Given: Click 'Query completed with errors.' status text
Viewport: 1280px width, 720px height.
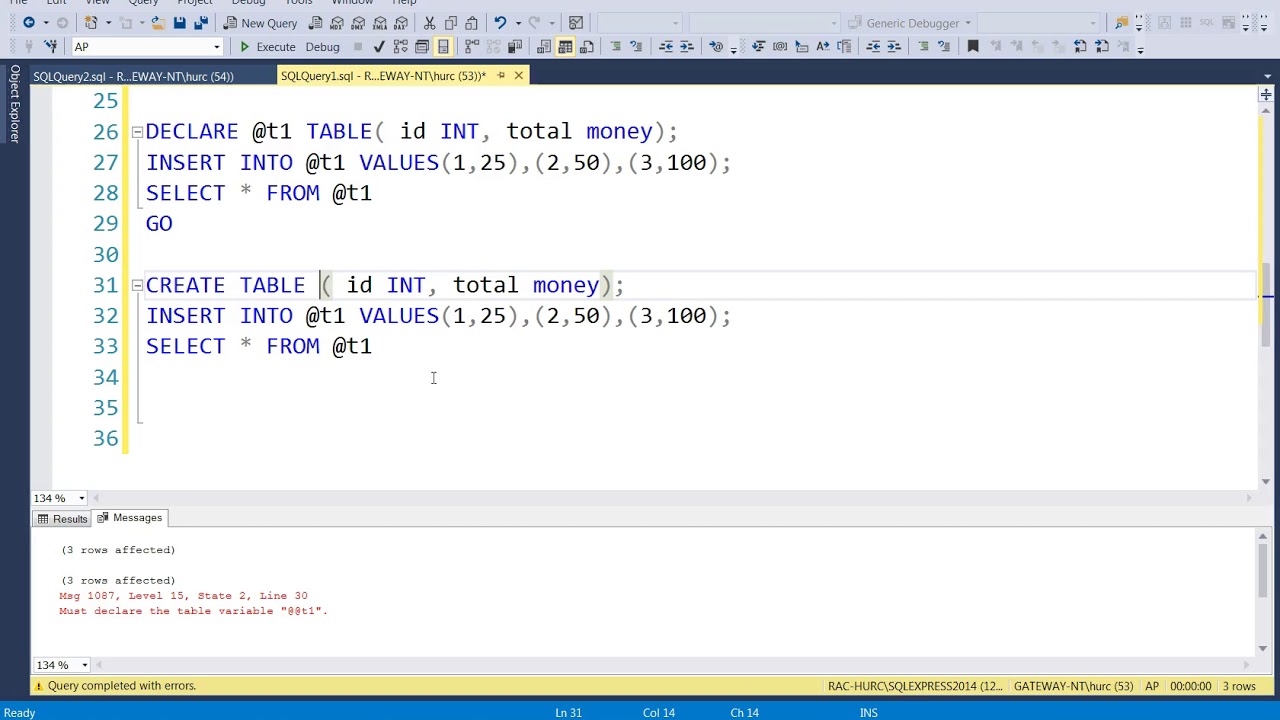Looking at the screenshot, I should tap(122, 686).
